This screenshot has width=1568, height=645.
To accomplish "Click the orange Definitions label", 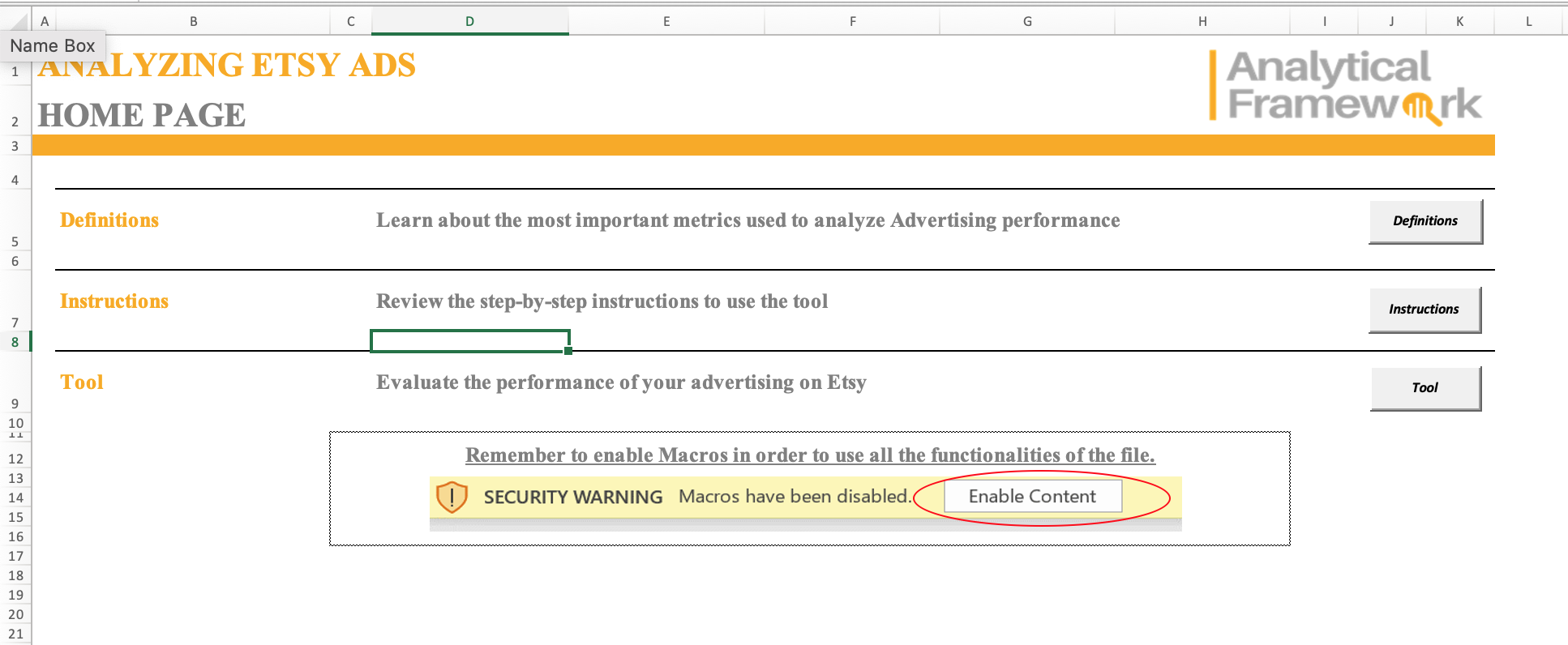I will [109, 220].
